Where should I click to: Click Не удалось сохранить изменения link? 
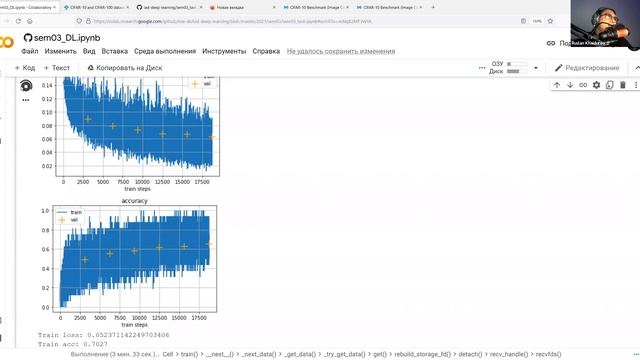341,51
